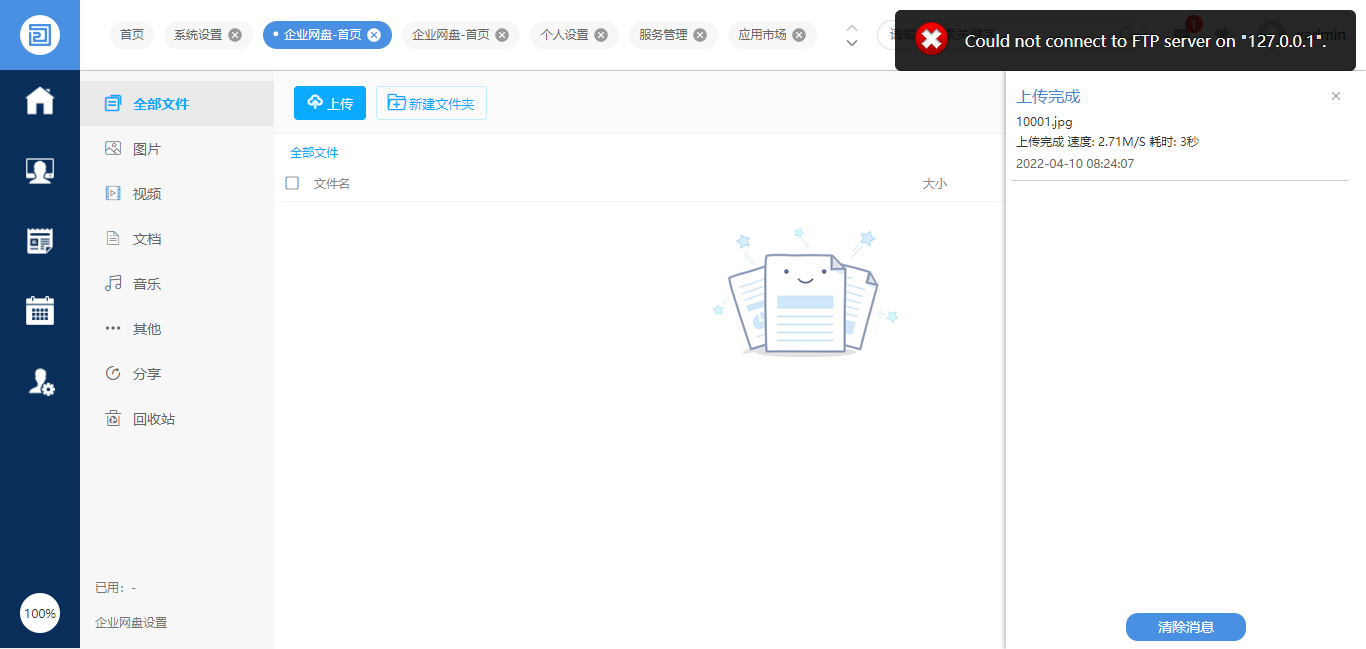The width and height of the screenshot is (1366, 649).
Task: Click the 10001.jpg file name
Action: click(x=1044, y=122)
